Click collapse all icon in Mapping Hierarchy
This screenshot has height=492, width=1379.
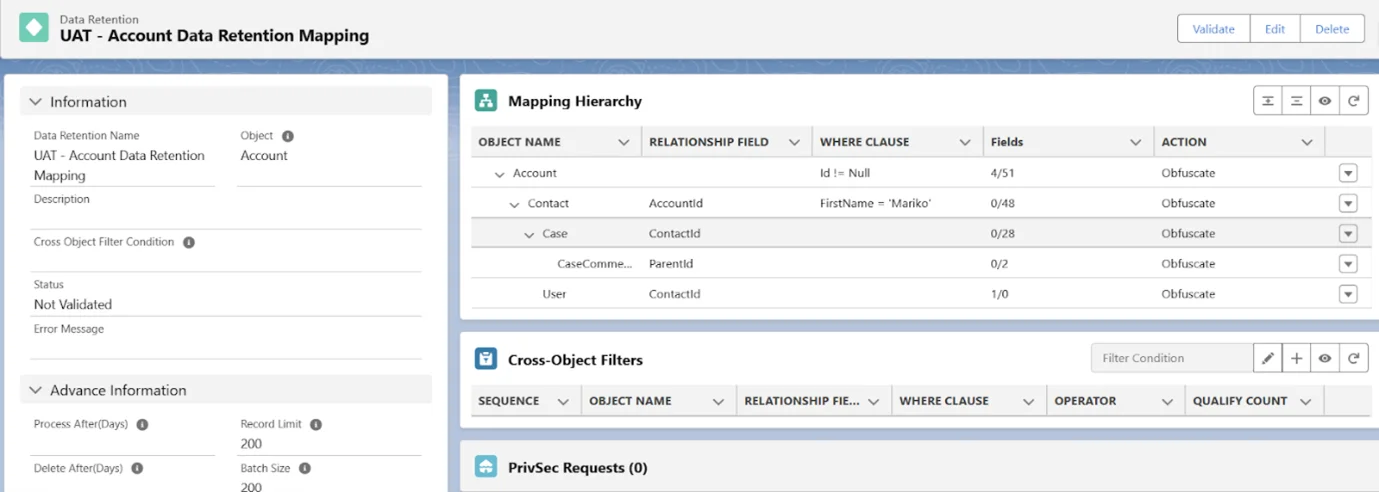[1296, 101]
